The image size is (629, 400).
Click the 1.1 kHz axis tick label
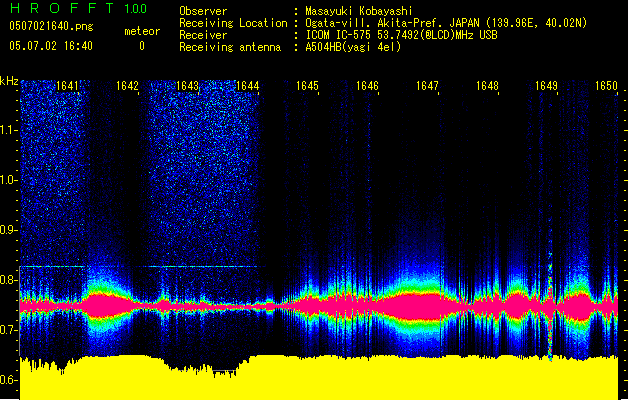[x=7, y=130]
